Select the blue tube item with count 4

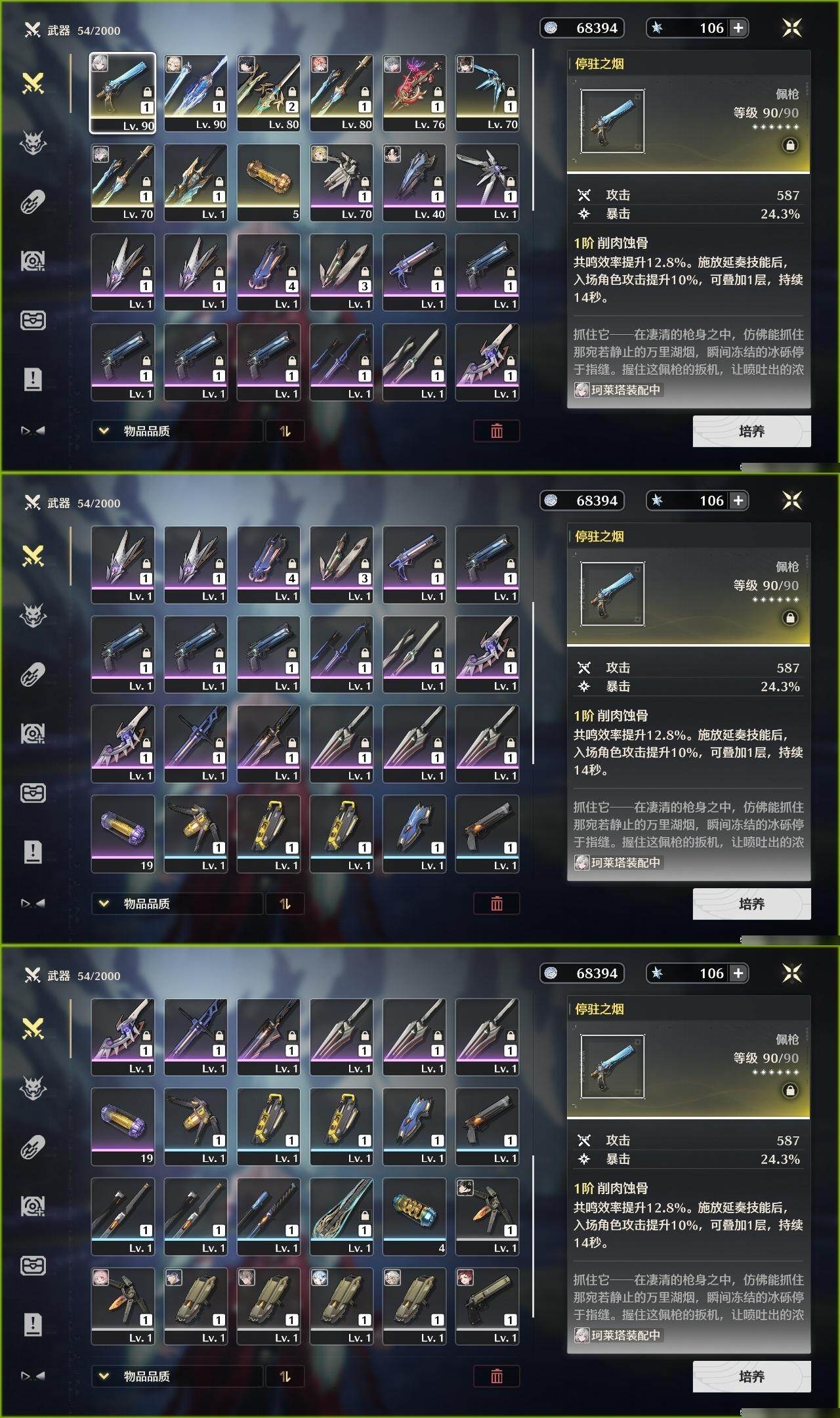(x=414, y=1216)
